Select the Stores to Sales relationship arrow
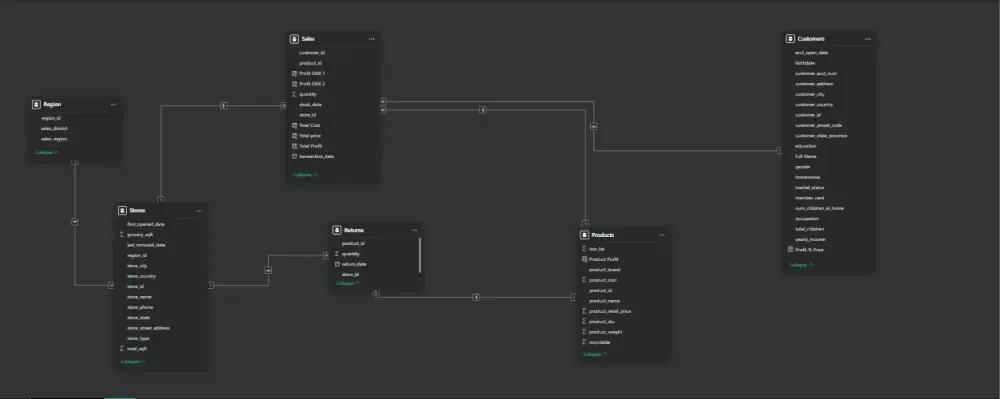1000x399 pixels. 224,105
